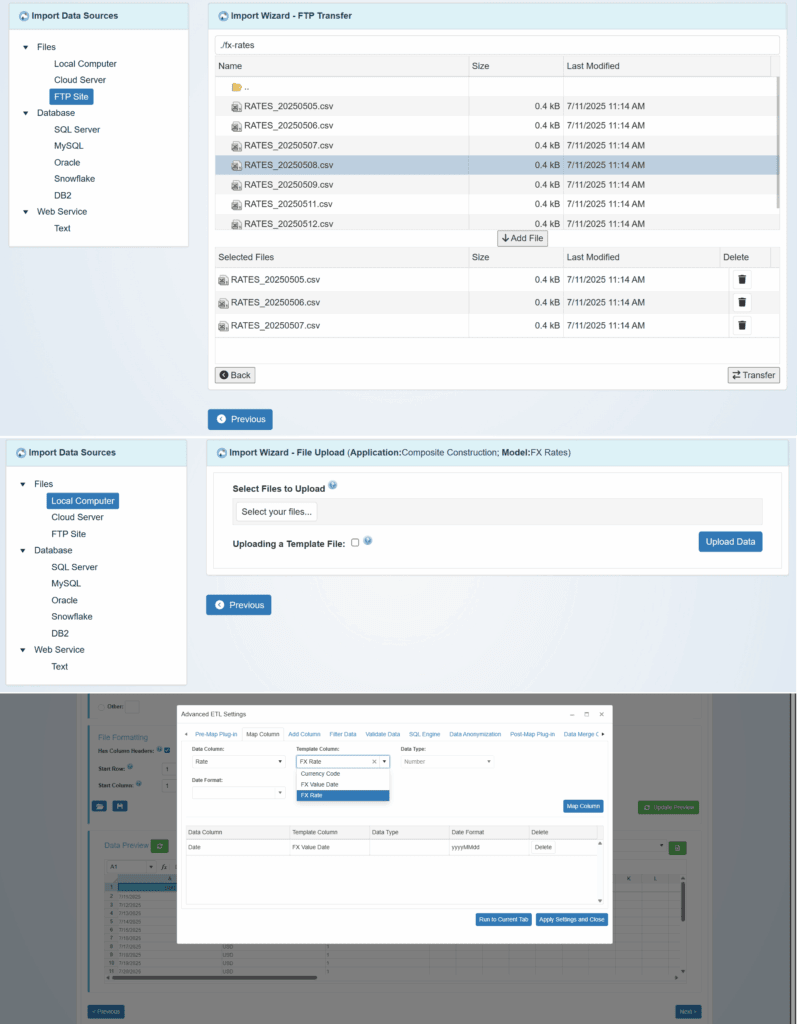The width and height of the screenshot is (797, 1024).
Task: Switch to the Filter Data tab
Action: point(343,734)
